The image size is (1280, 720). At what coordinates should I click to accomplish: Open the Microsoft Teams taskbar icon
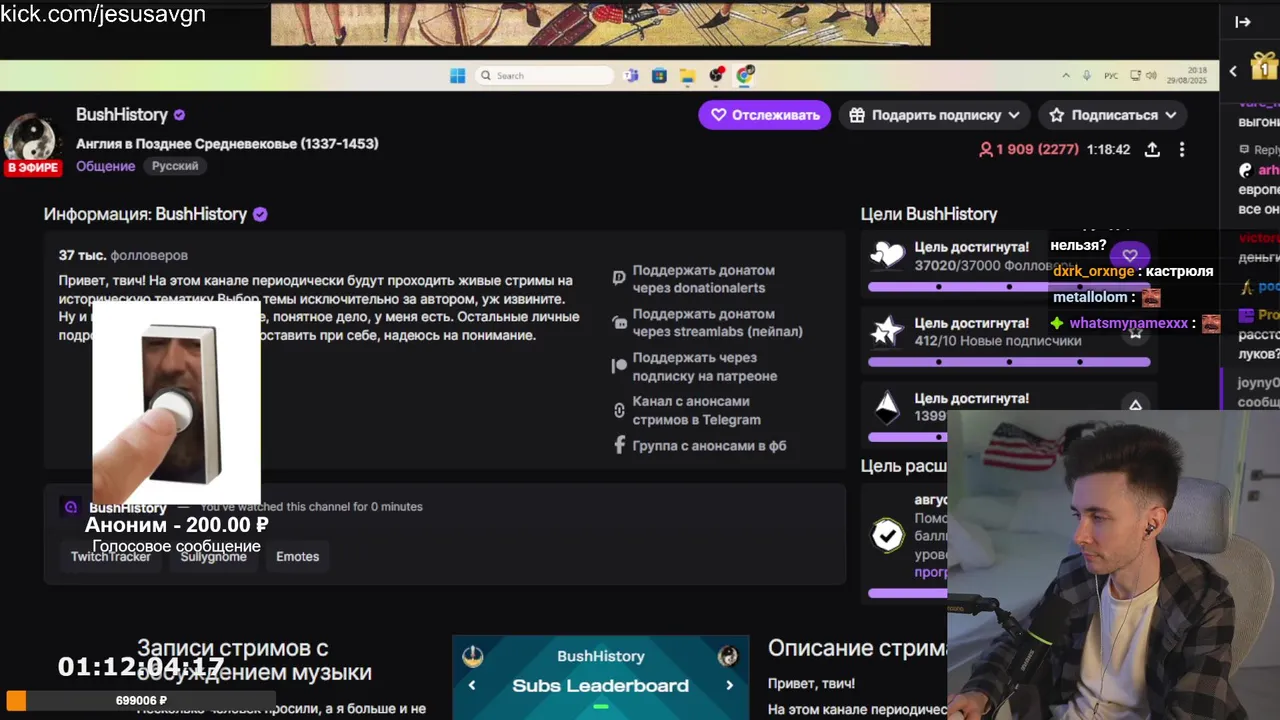click(x=631, y=76)
